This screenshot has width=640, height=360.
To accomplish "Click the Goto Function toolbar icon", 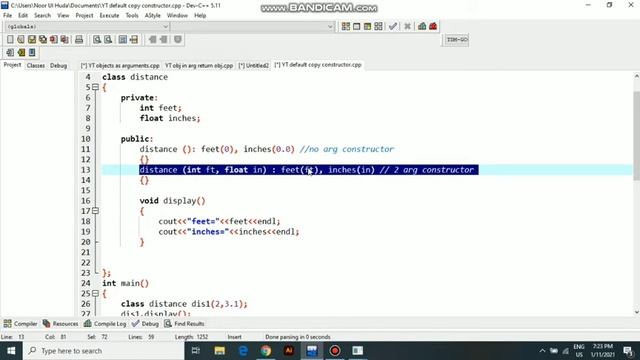I will pos(123,39).
